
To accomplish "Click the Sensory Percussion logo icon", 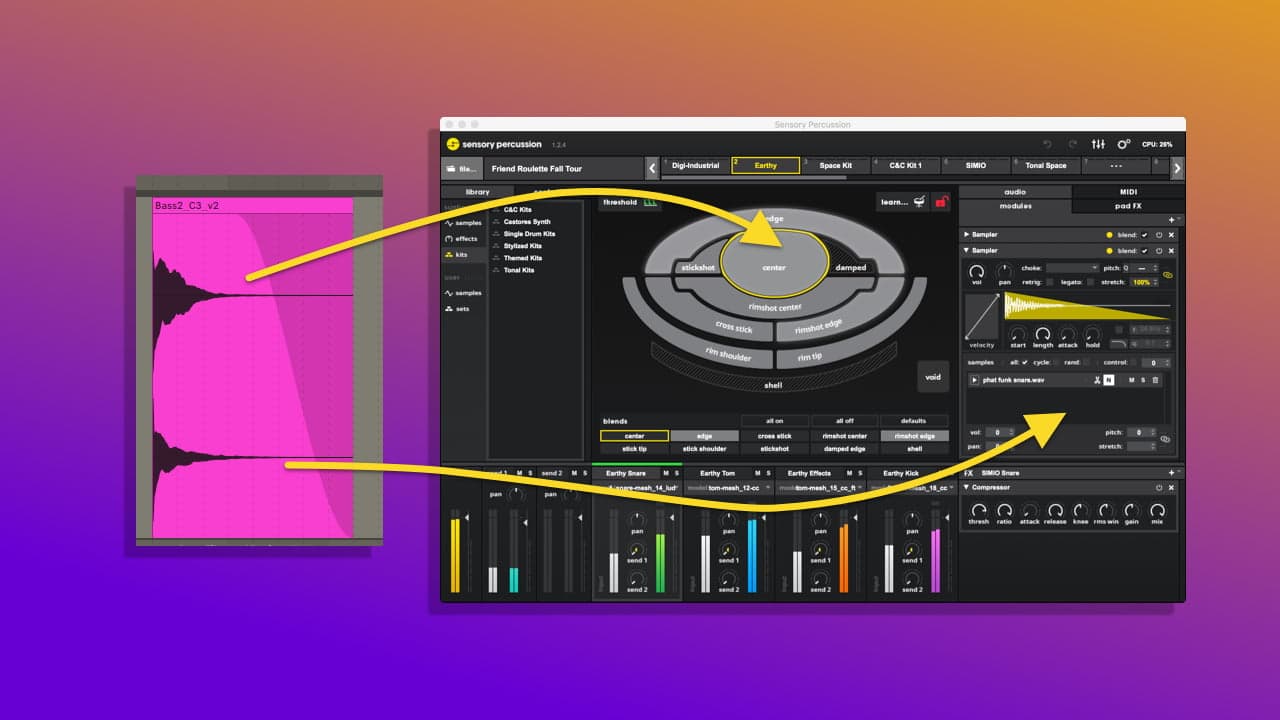I will click(x=453, y=144).
